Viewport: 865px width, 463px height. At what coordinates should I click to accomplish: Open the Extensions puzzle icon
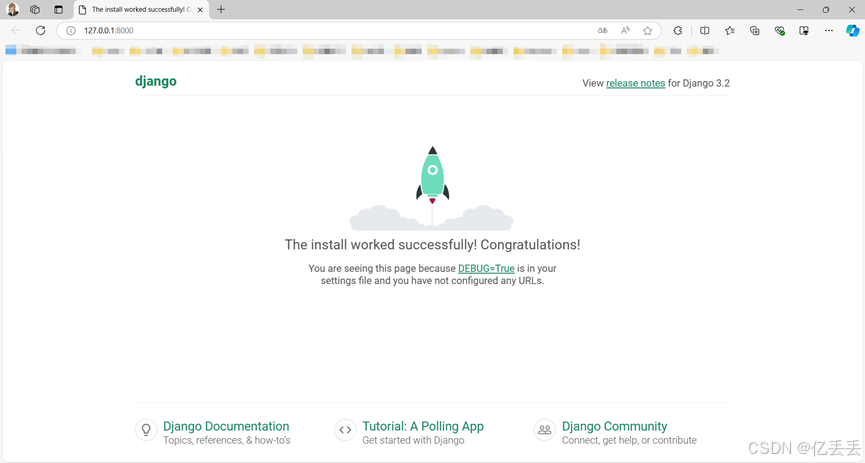click(678, 30)
